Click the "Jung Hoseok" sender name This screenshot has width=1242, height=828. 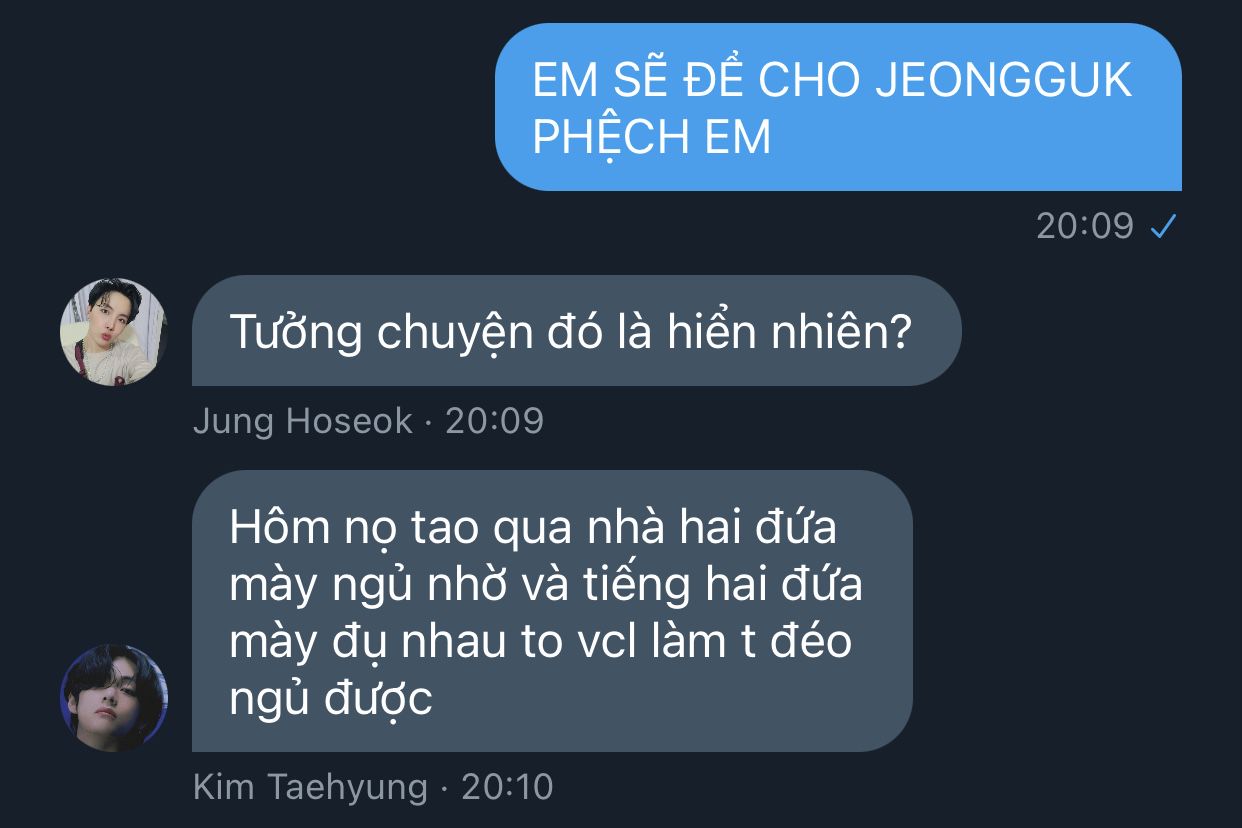pos(302,421)
